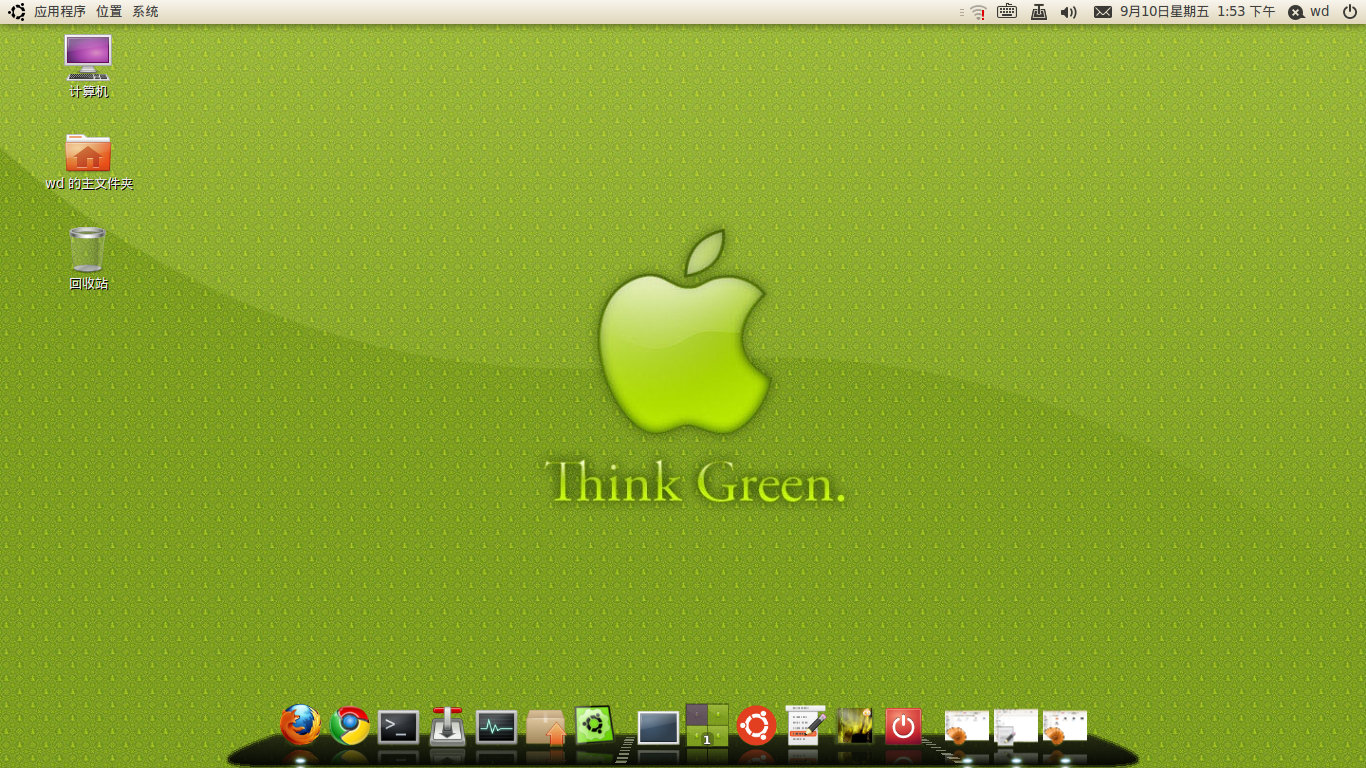Open the keyboard input method indicator
The height and width of the screenshot is (768, 1366).
pyautogui.click(x=1007, y=12)
